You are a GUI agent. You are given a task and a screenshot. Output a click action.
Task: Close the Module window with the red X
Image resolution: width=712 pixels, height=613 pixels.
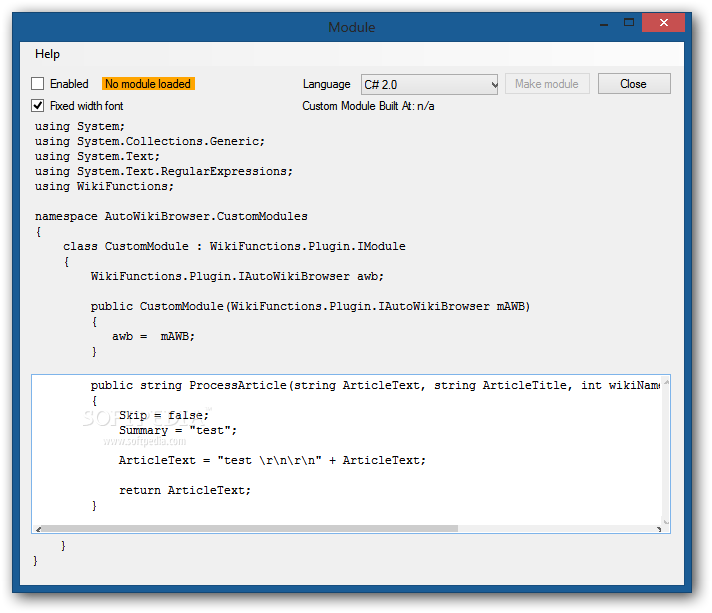tap(663, 23)
